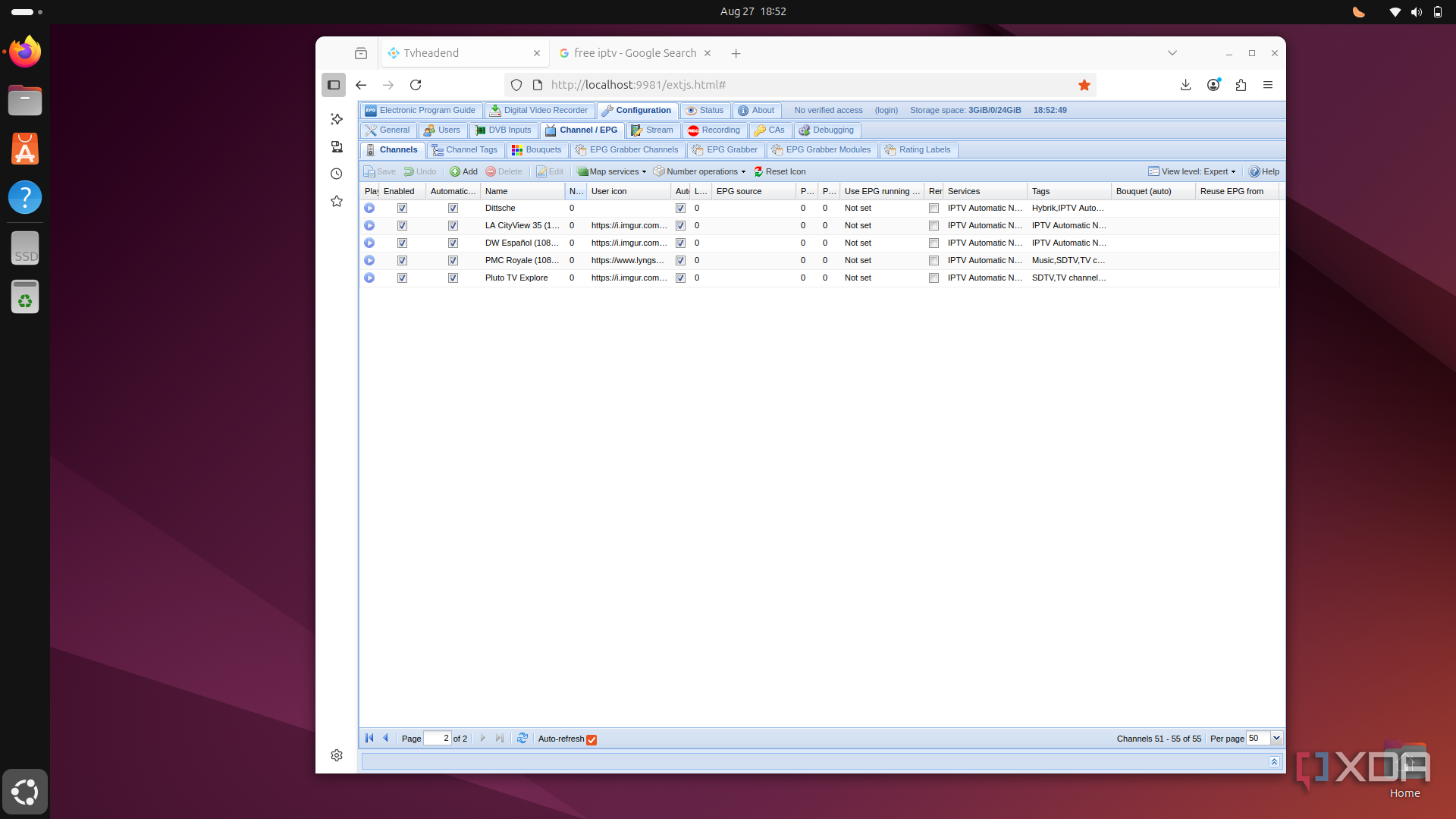Bookmark star in the address bar
1456x819 pixels.
[1084, 85]
